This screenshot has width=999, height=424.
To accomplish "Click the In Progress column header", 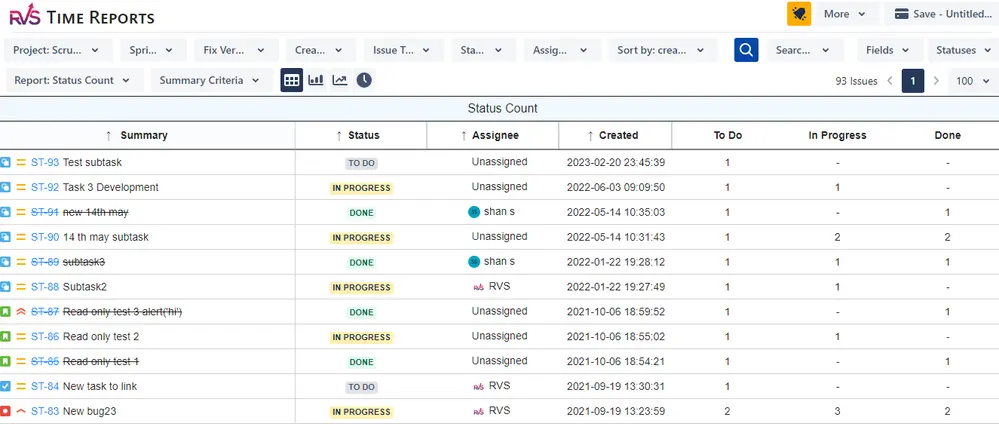I will [x=837, y=135].
